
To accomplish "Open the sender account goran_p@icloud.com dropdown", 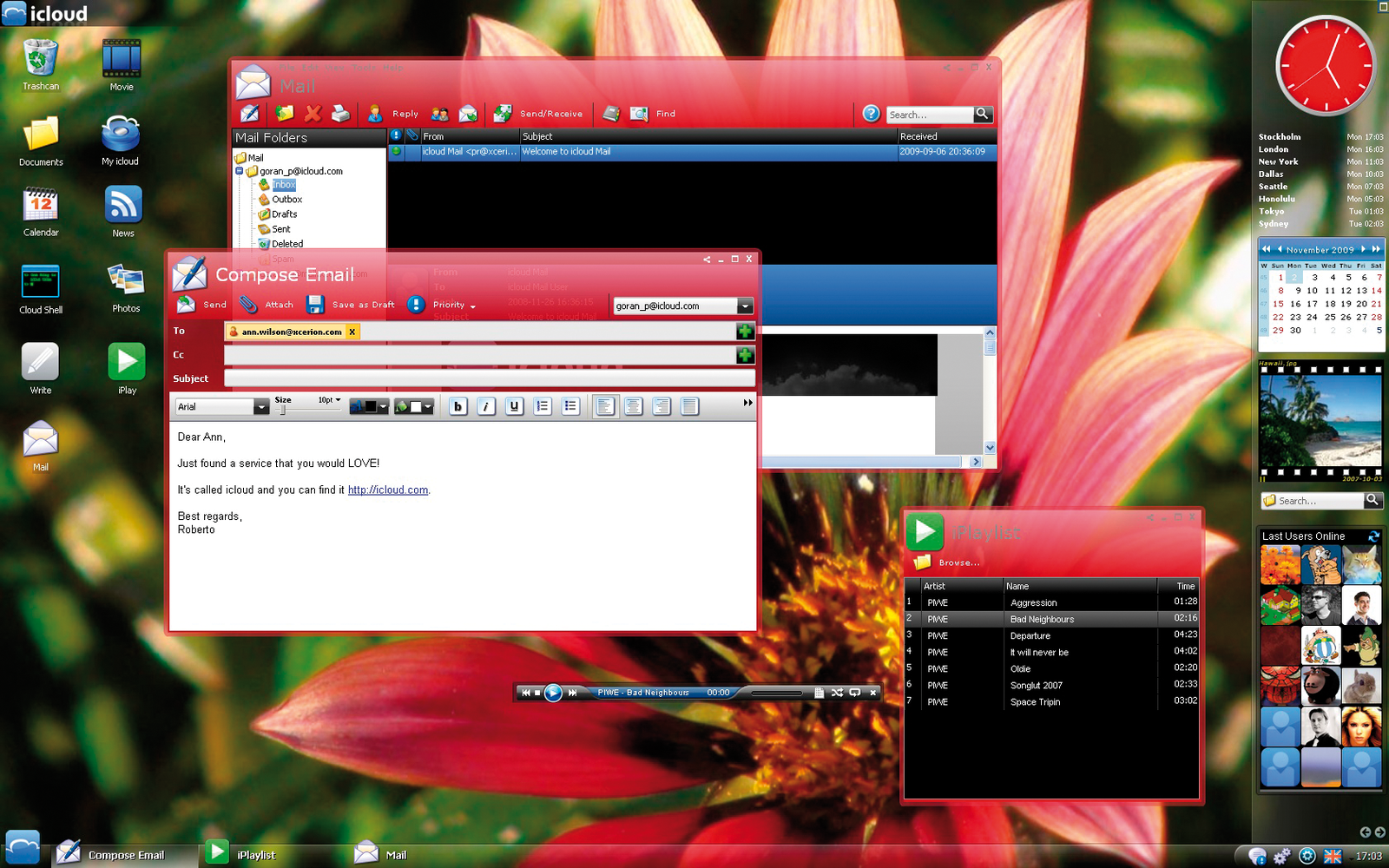I will [x=744, y=306].
